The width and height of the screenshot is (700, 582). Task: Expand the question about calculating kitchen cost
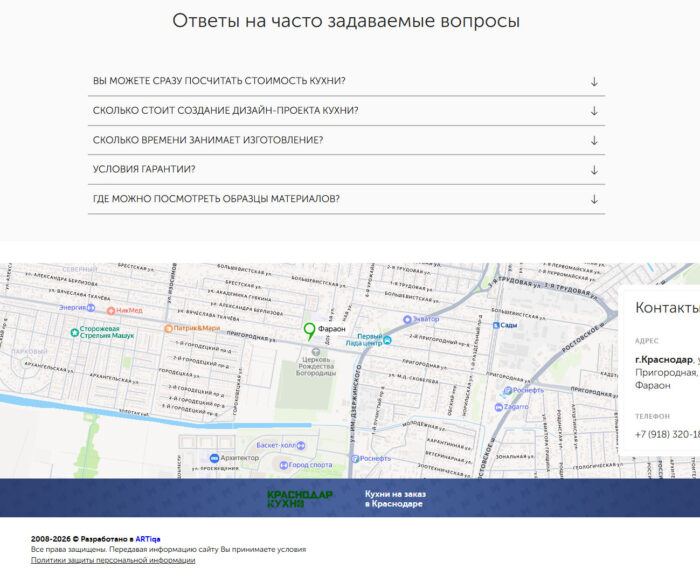click(x=594, y=81)
